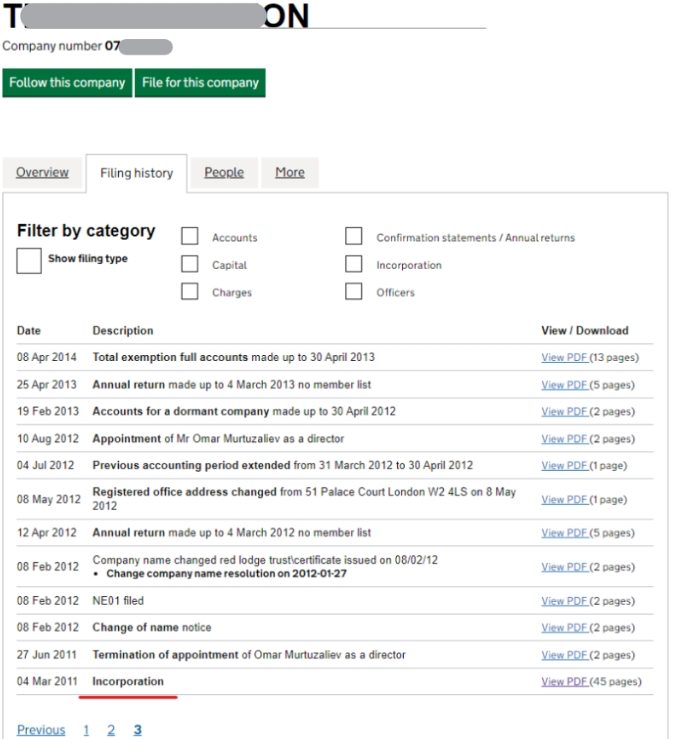Click Accounts for a dormant company description
This screenshot has width=675, height=739.
point(244,411)
